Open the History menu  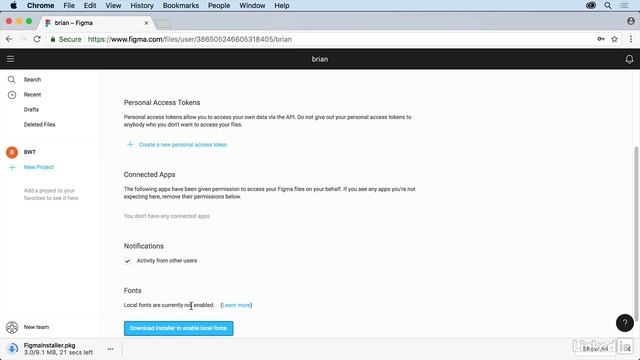pos(142,5)
